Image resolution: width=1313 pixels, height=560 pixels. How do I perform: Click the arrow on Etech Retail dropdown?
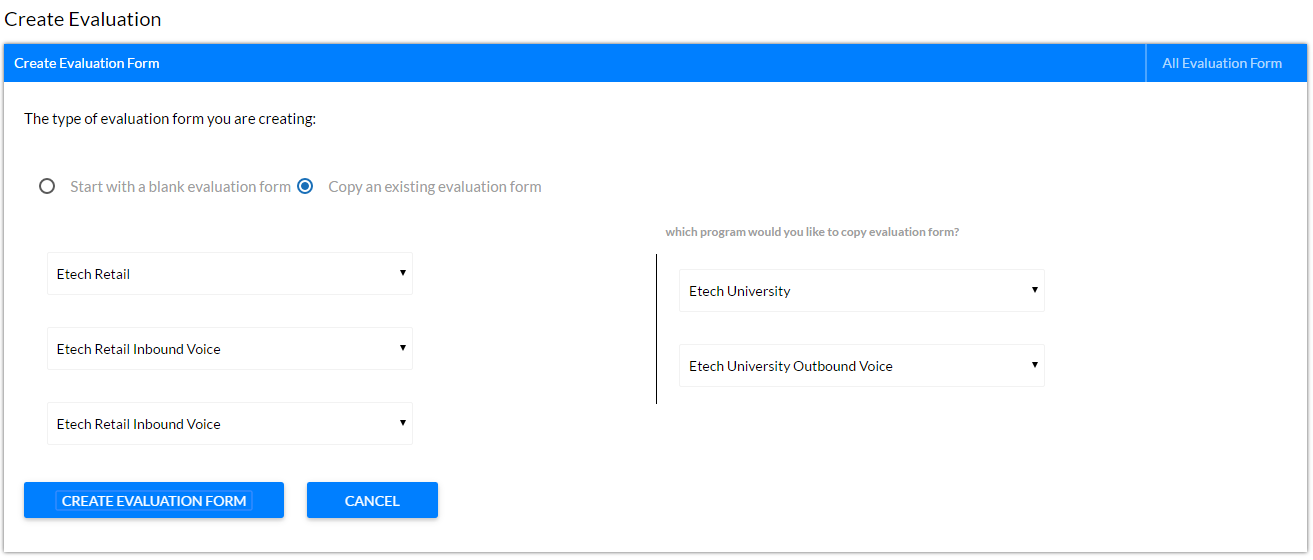(402, 273)
